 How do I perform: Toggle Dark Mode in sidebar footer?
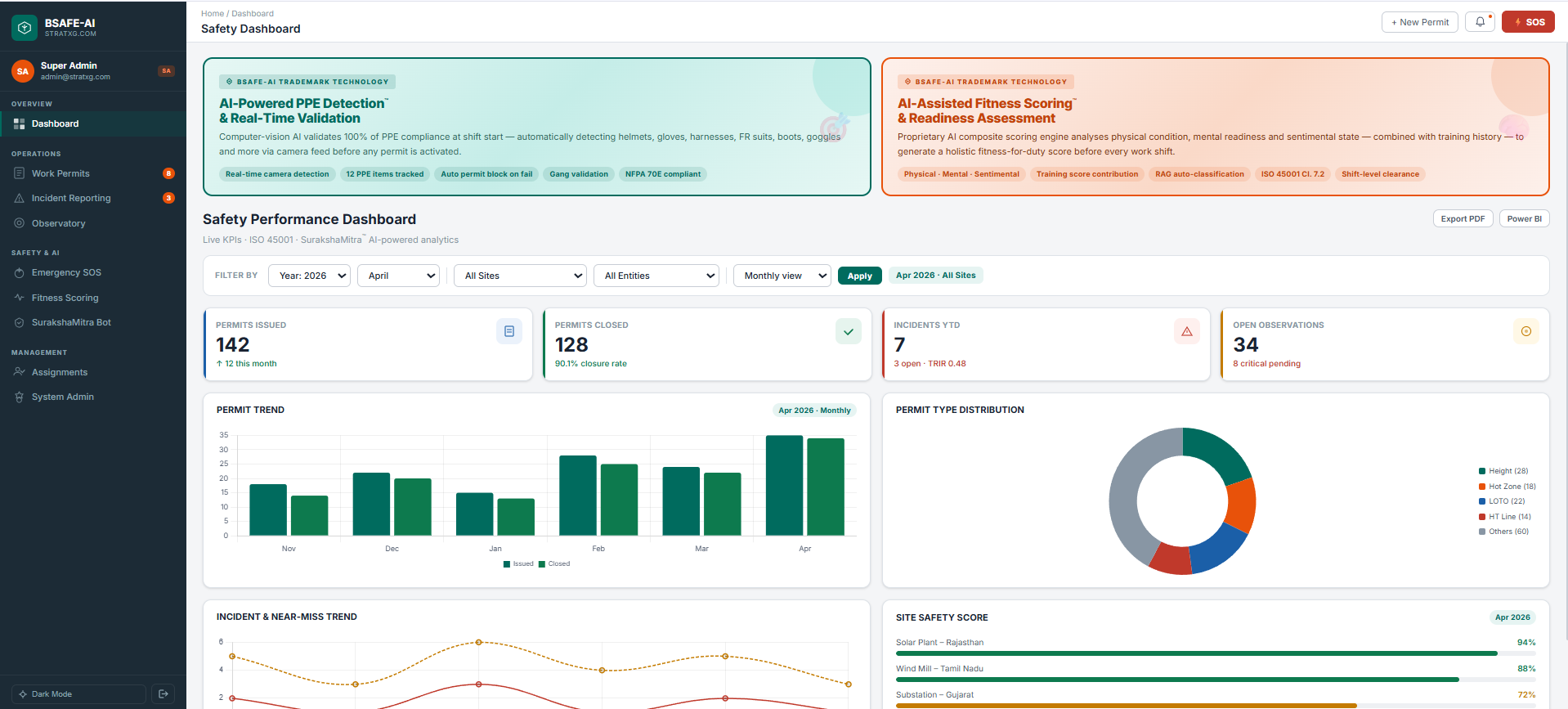click(78, 694)
